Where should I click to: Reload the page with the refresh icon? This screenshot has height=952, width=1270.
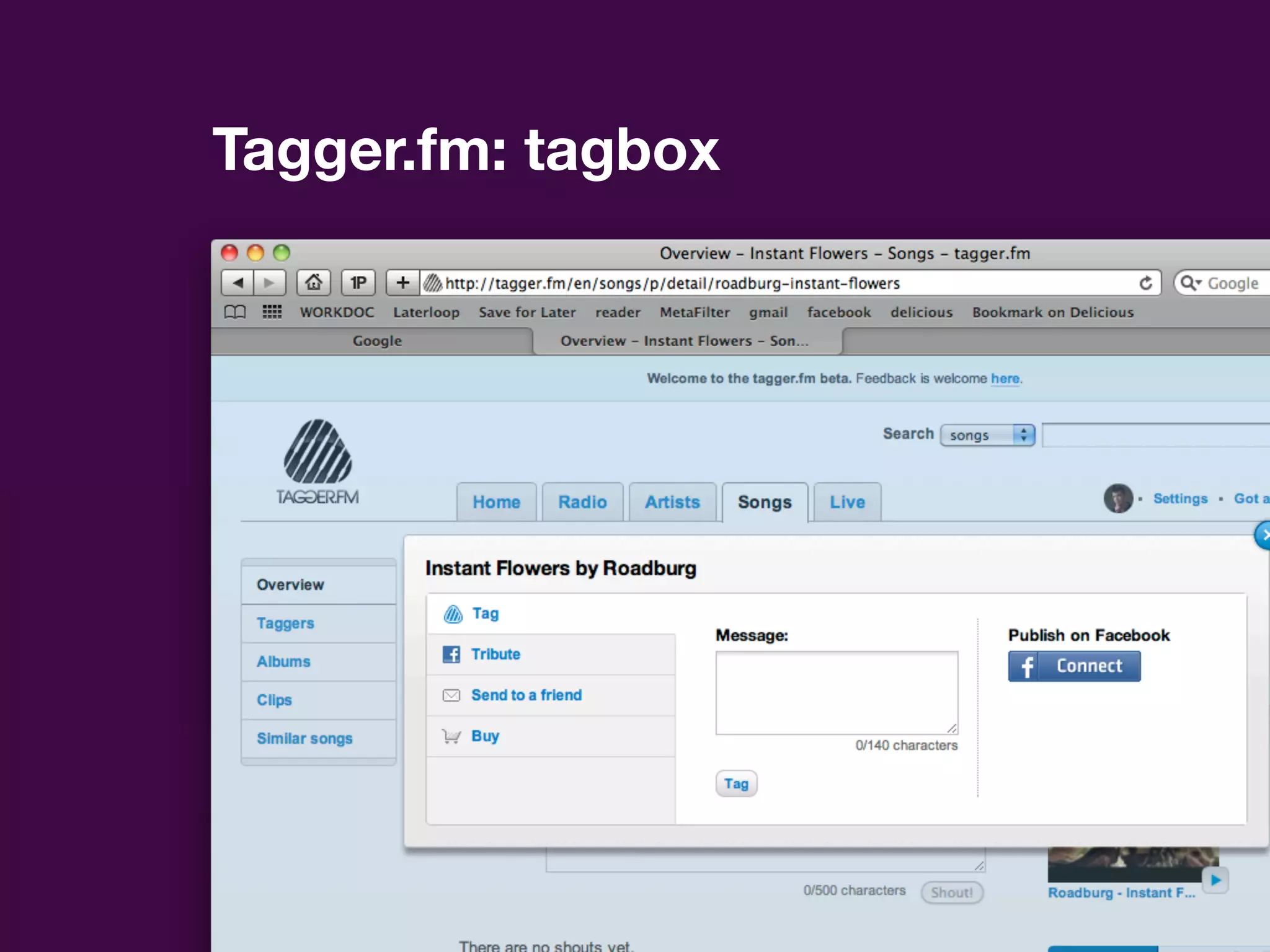(x=1145, y=283)
